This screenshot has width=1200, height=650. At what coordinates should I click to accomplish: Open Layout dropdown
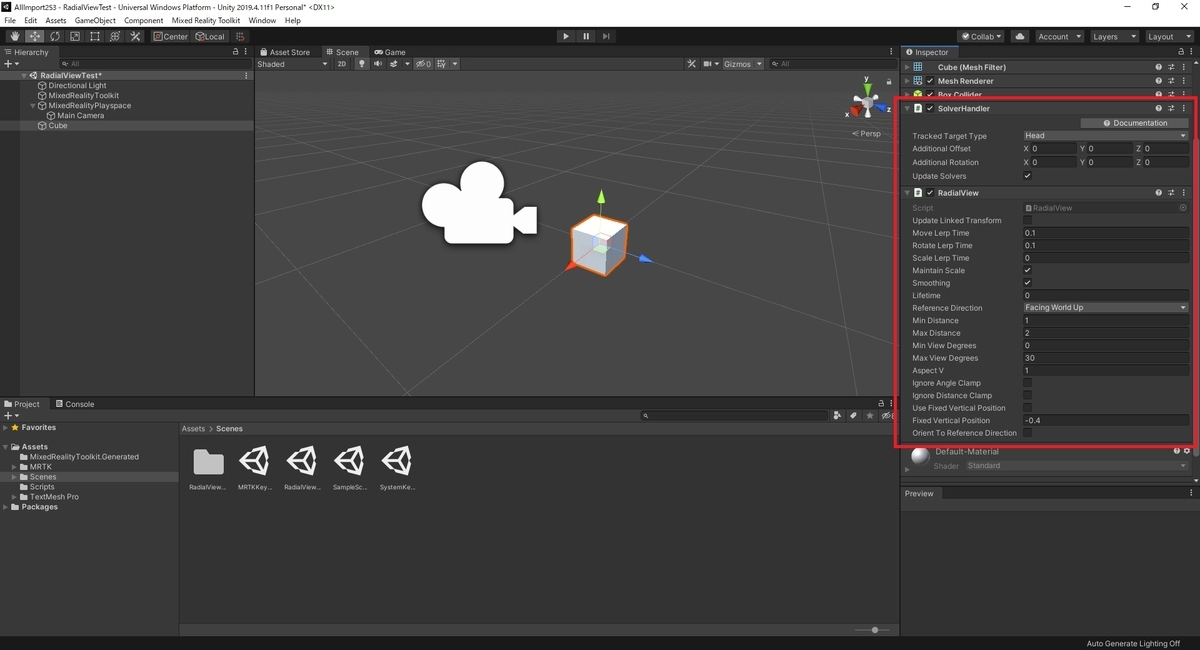click(x=1168, y=36)
